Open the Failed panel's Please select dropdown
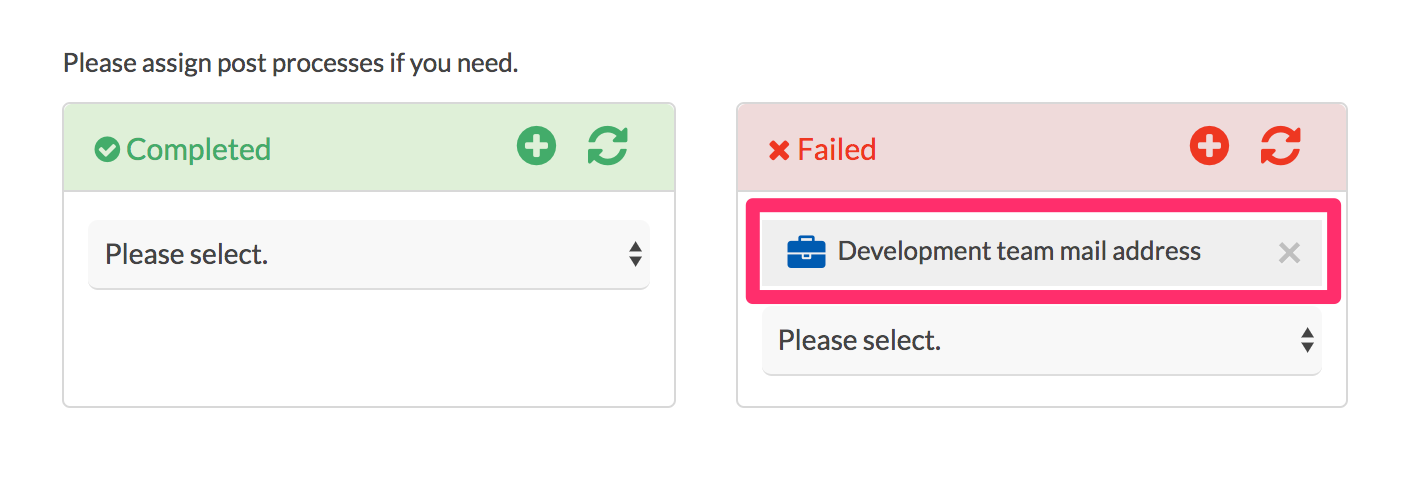Image resolution: width=1418 pixels, height=480 pixels. (1042, 341)
